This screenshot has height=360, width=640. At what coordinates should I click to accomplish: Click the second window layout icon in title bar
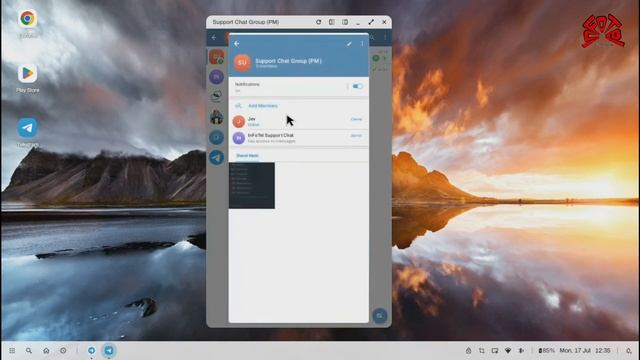(345, 22)
